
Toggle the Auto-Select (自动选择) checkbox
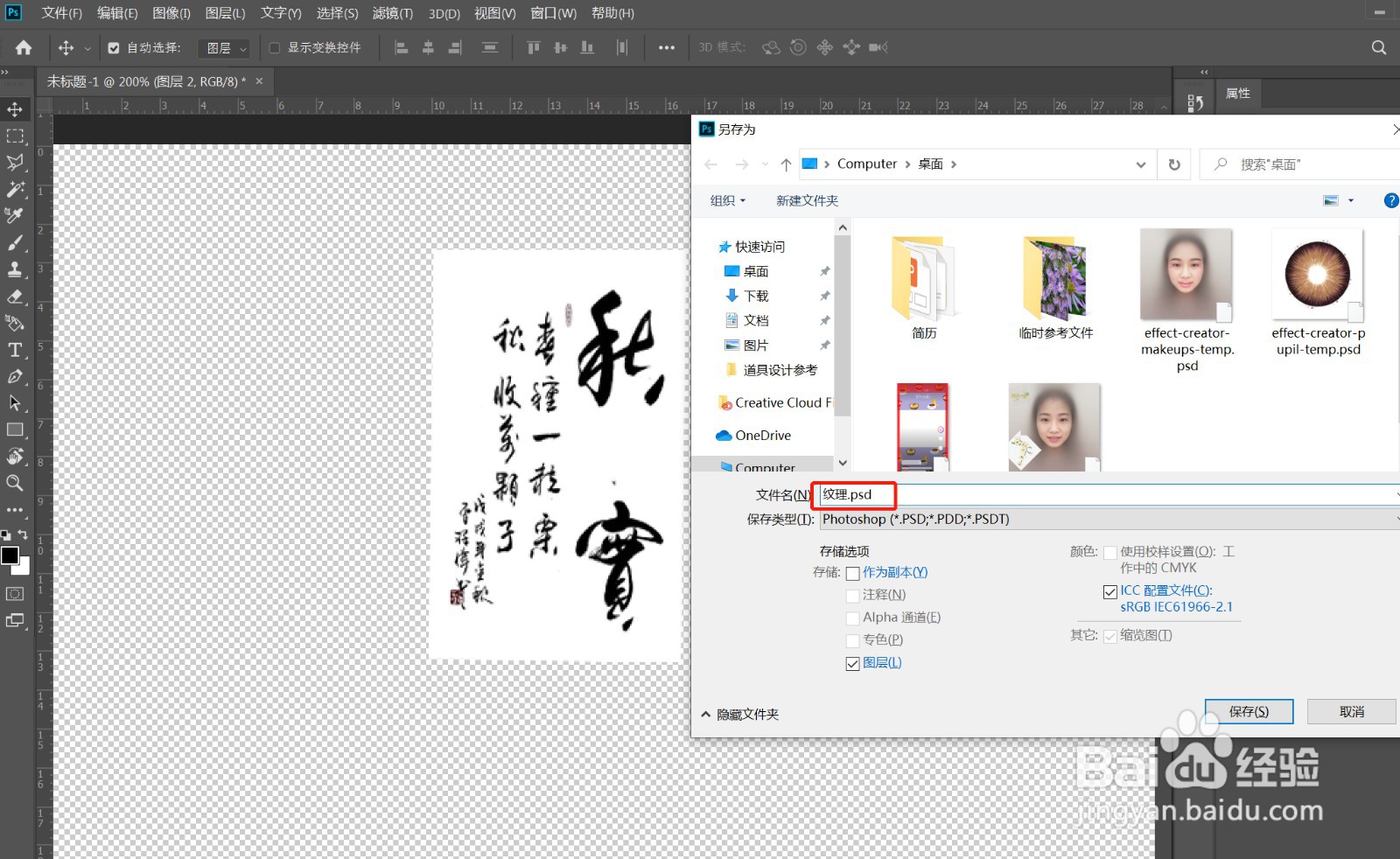[114, 48]
